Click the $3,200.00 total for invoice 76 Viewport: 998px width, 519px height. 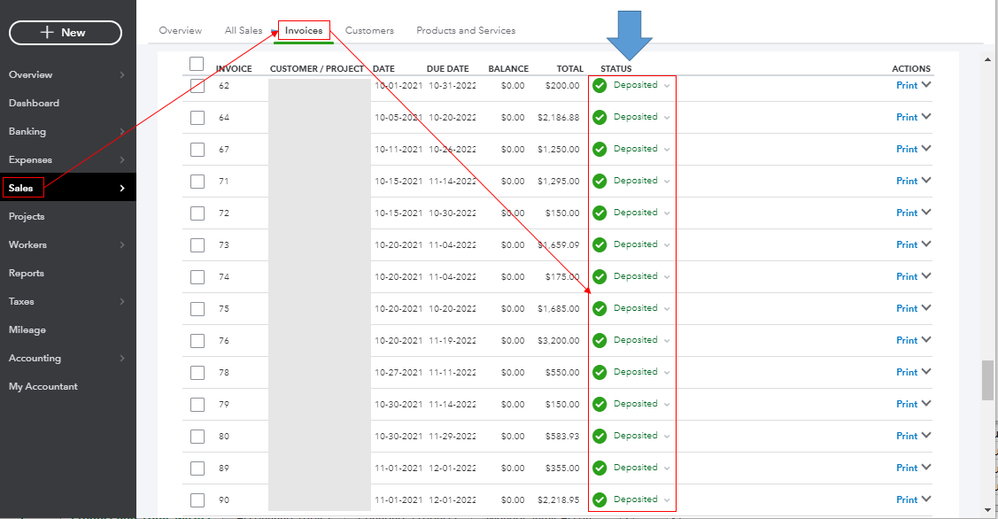pyautogui.click(x=558, y=341)
